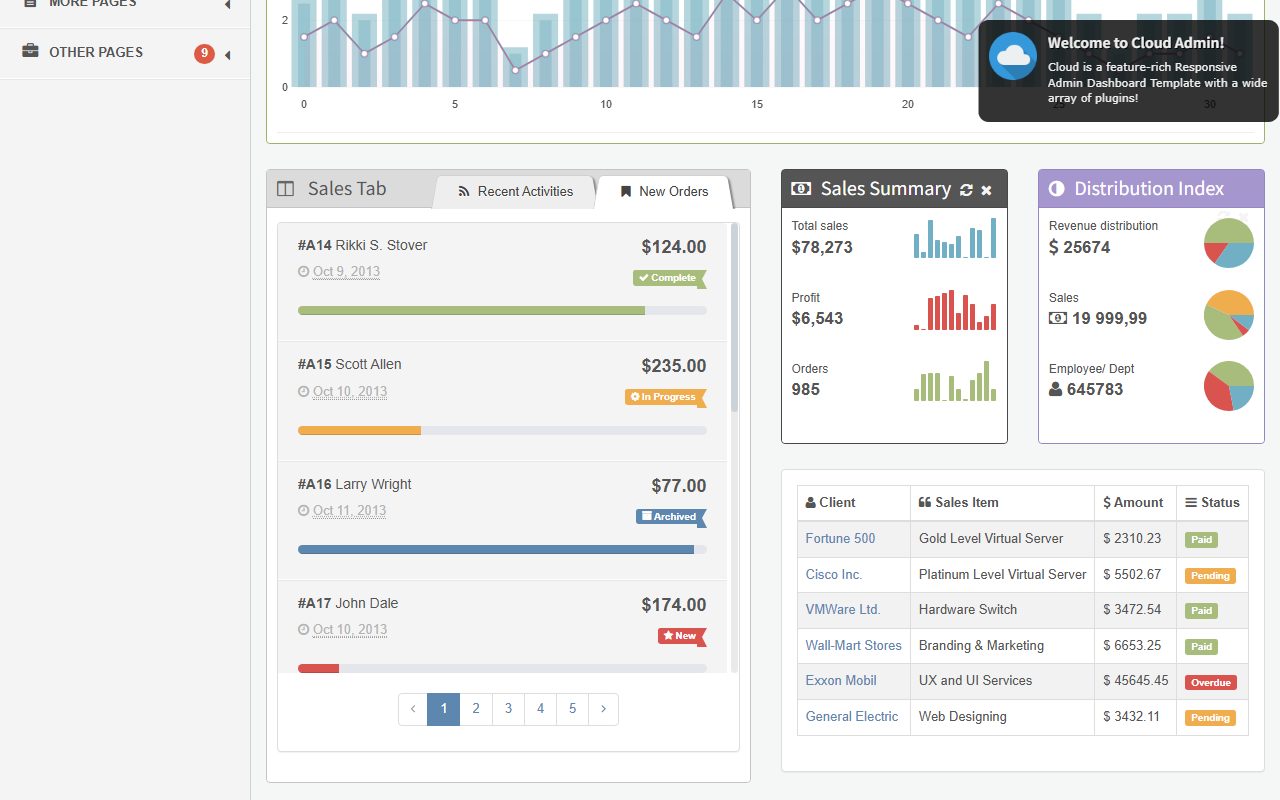
Task: Expand the Other Pages sidebar menu
Action: click(x=125, y=53)
